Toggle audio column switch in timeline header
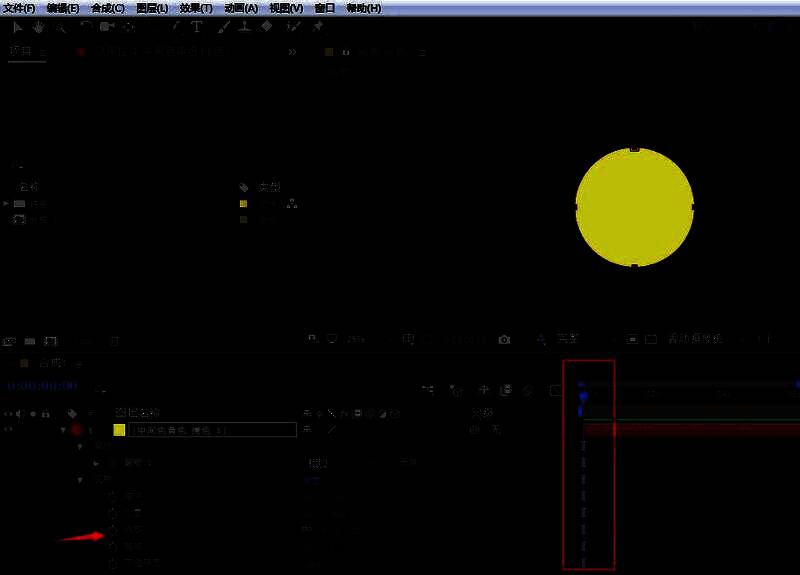The width and height of the screenshot is (800, 575). (21, 413)
